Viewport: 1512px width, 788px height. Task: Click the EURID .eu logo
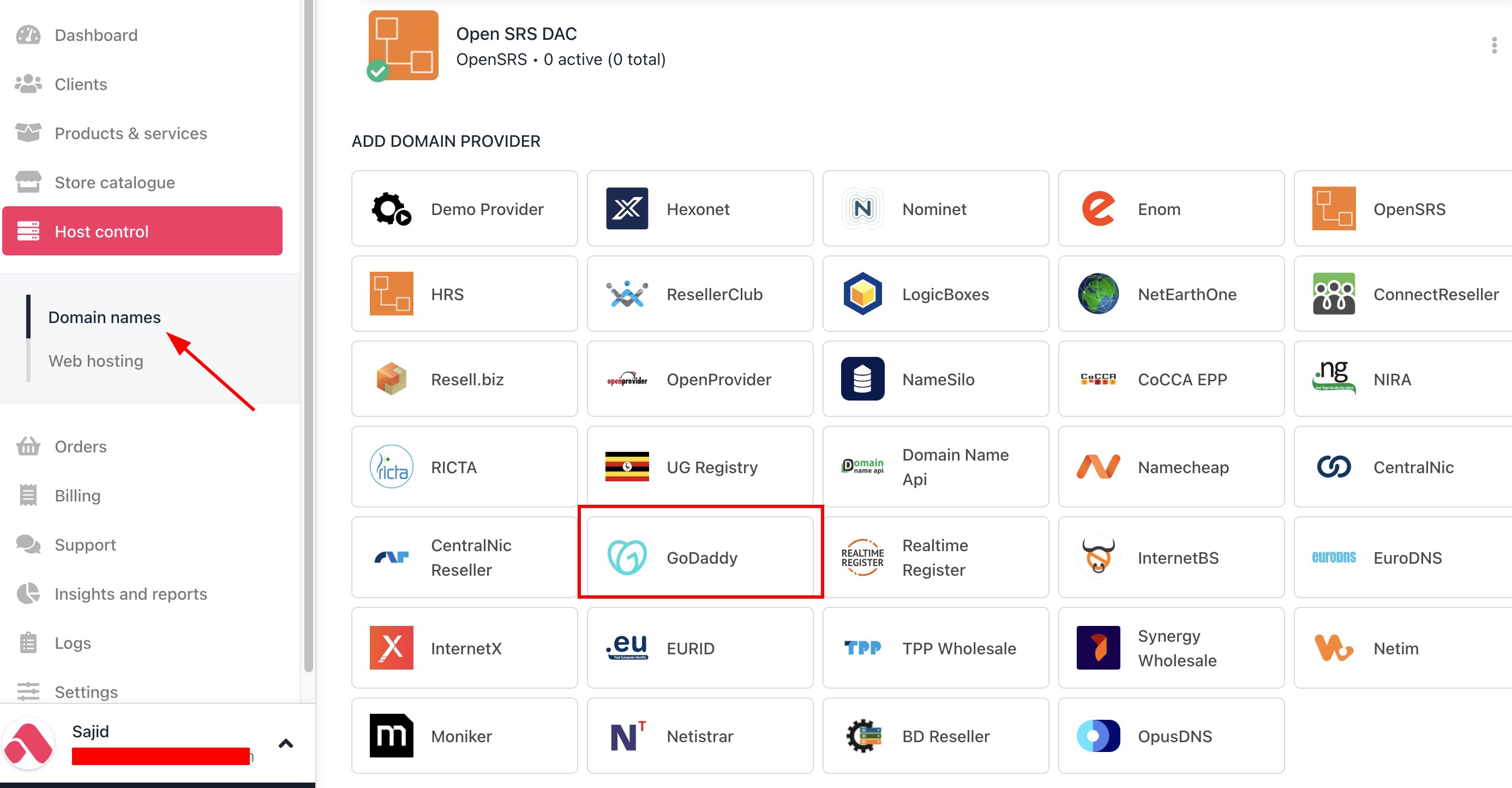(627, 648)
